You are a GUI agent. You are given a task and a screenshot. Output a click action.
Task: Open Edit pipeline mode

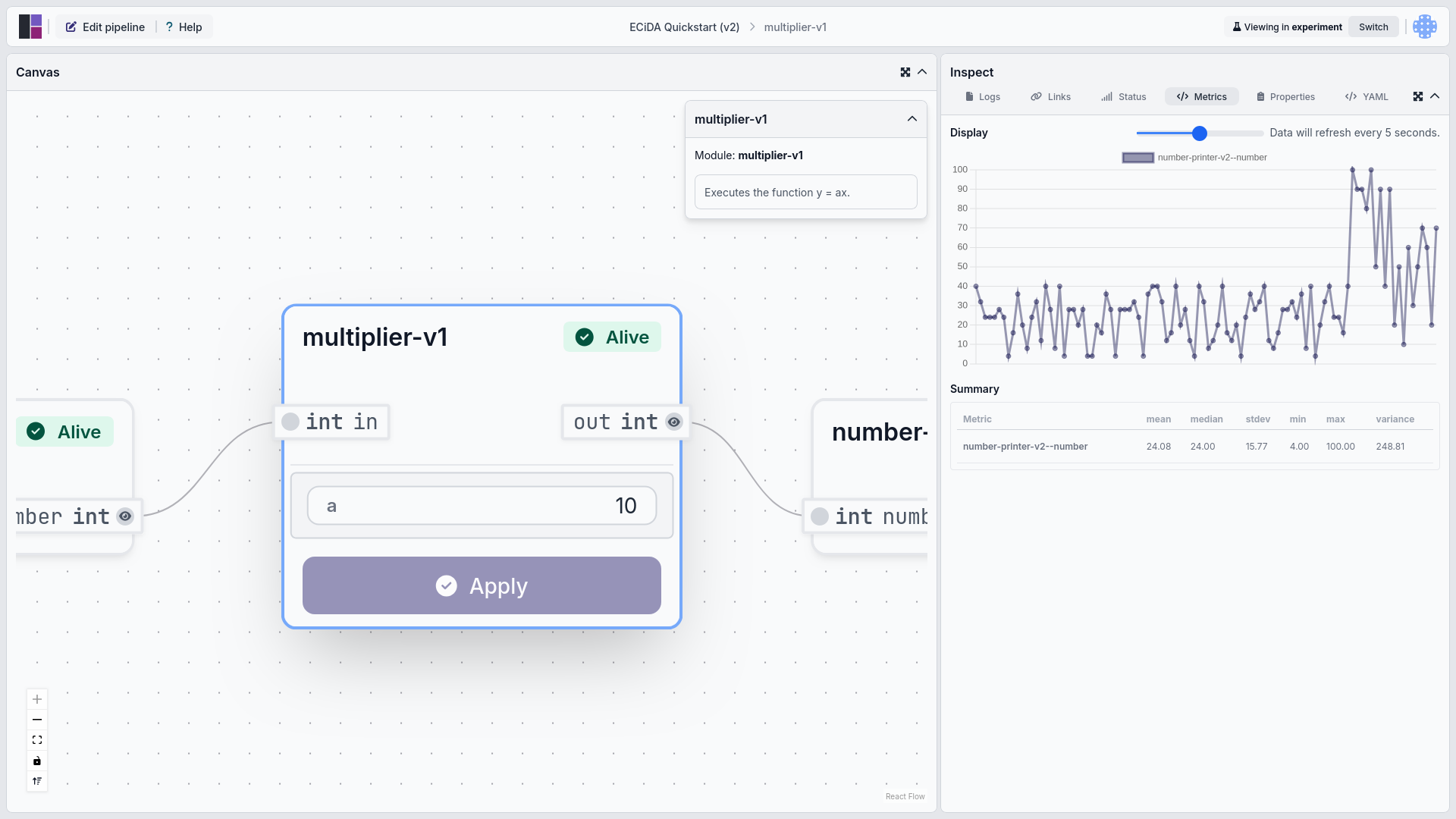tap(105, 27)
